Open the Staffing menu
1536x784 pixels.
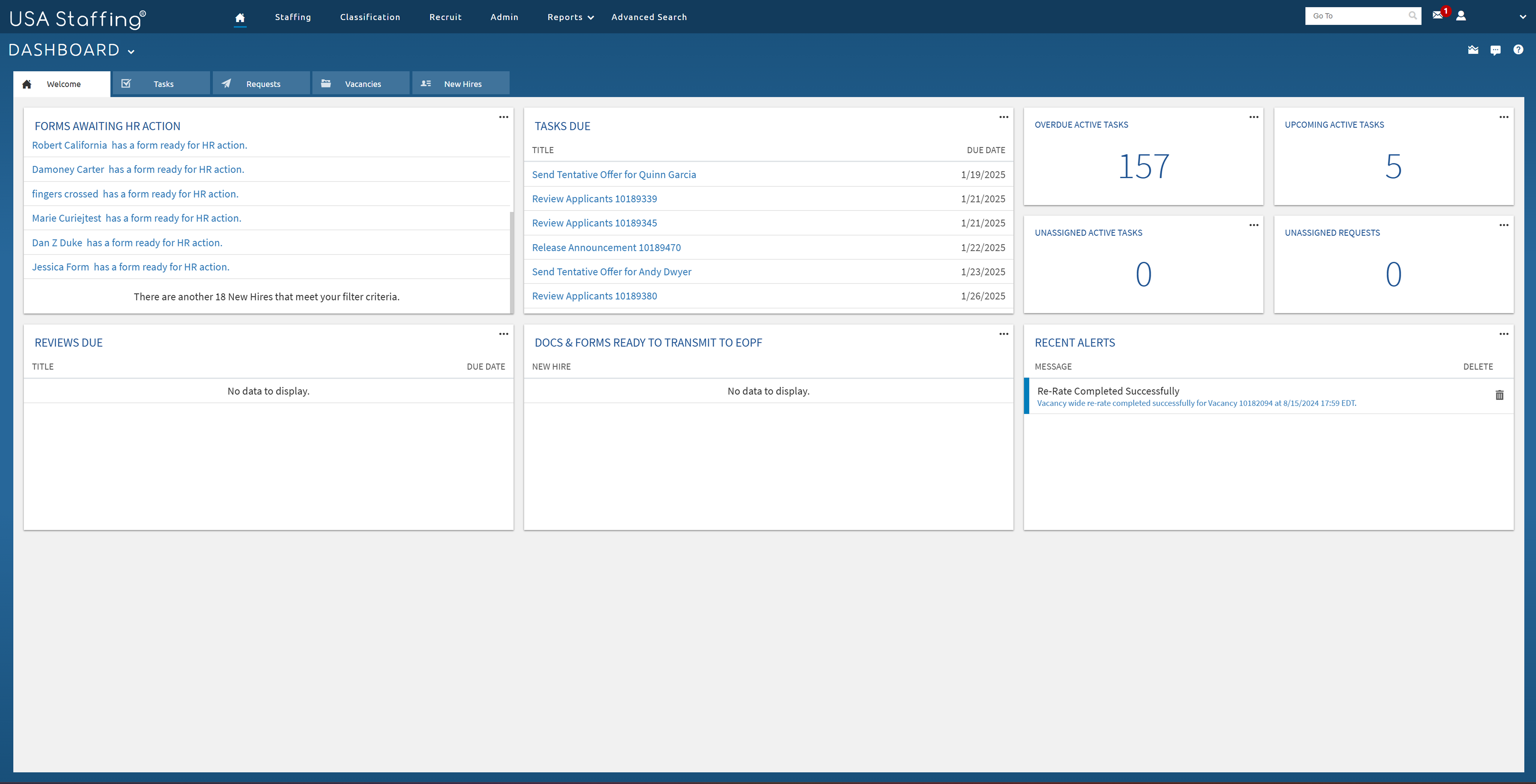(293, 17)
